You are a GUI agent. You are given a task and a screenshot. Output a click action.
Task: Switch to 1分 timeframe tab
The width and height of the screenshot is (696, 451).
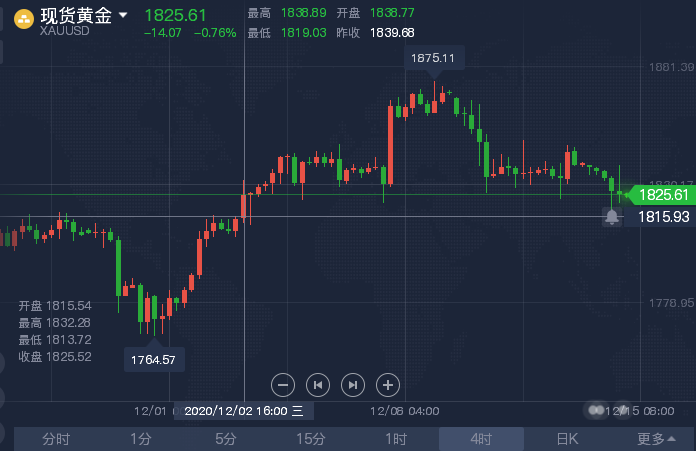coord(141,439)
